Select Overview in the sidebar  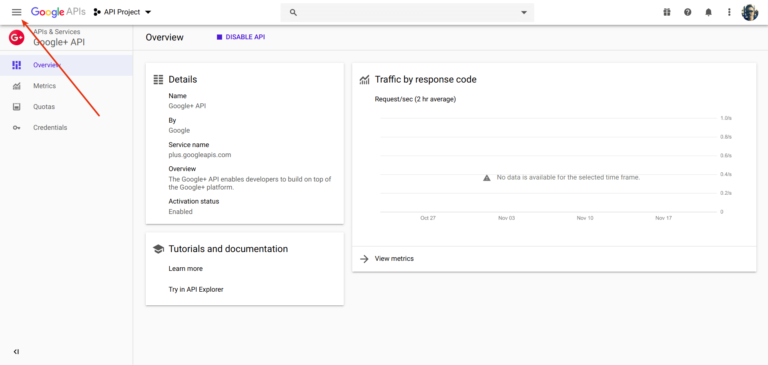click(x=66, y=65)
